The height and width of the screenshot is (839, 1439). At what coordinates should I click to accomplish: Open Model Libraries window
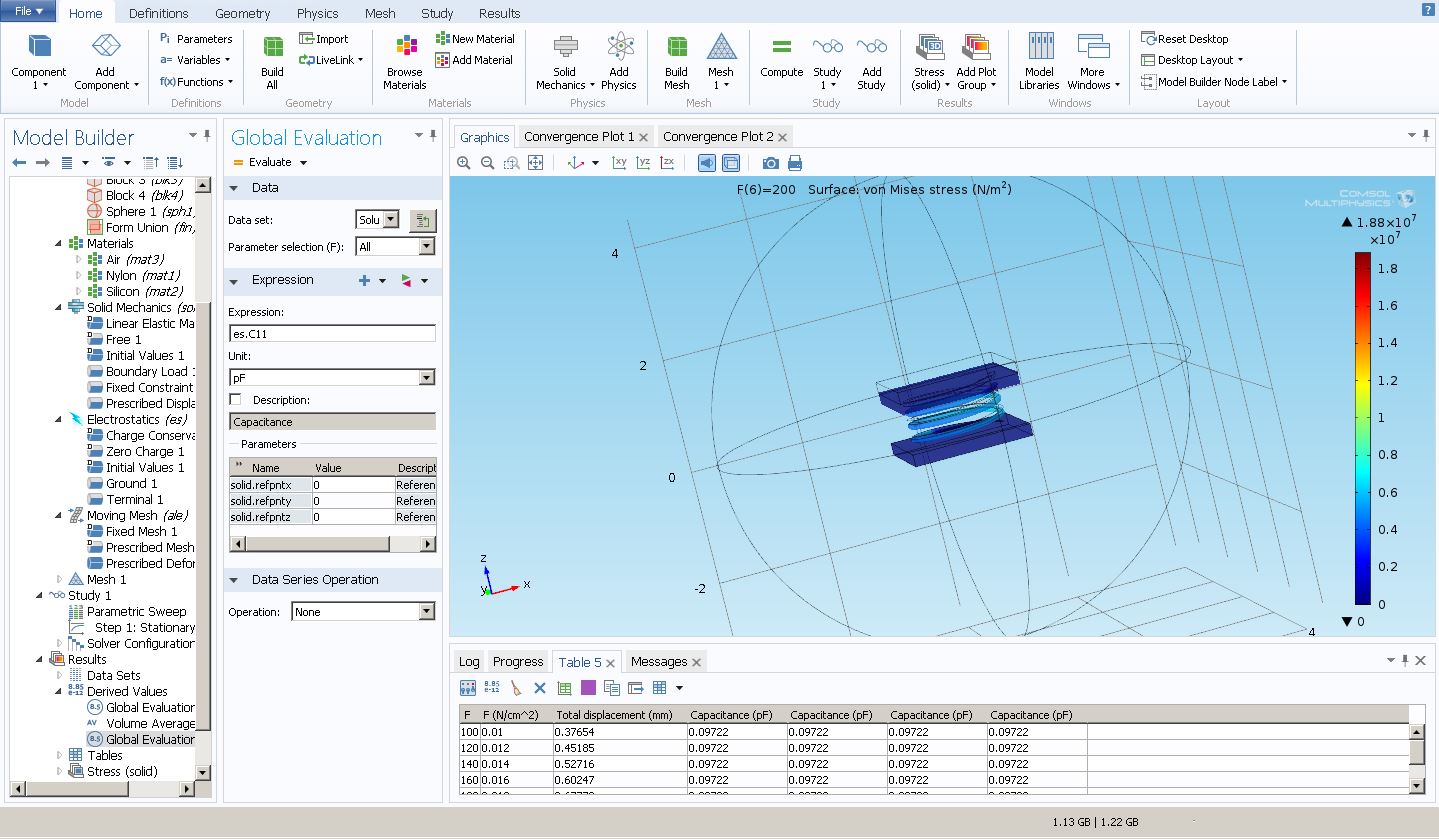1039,62
